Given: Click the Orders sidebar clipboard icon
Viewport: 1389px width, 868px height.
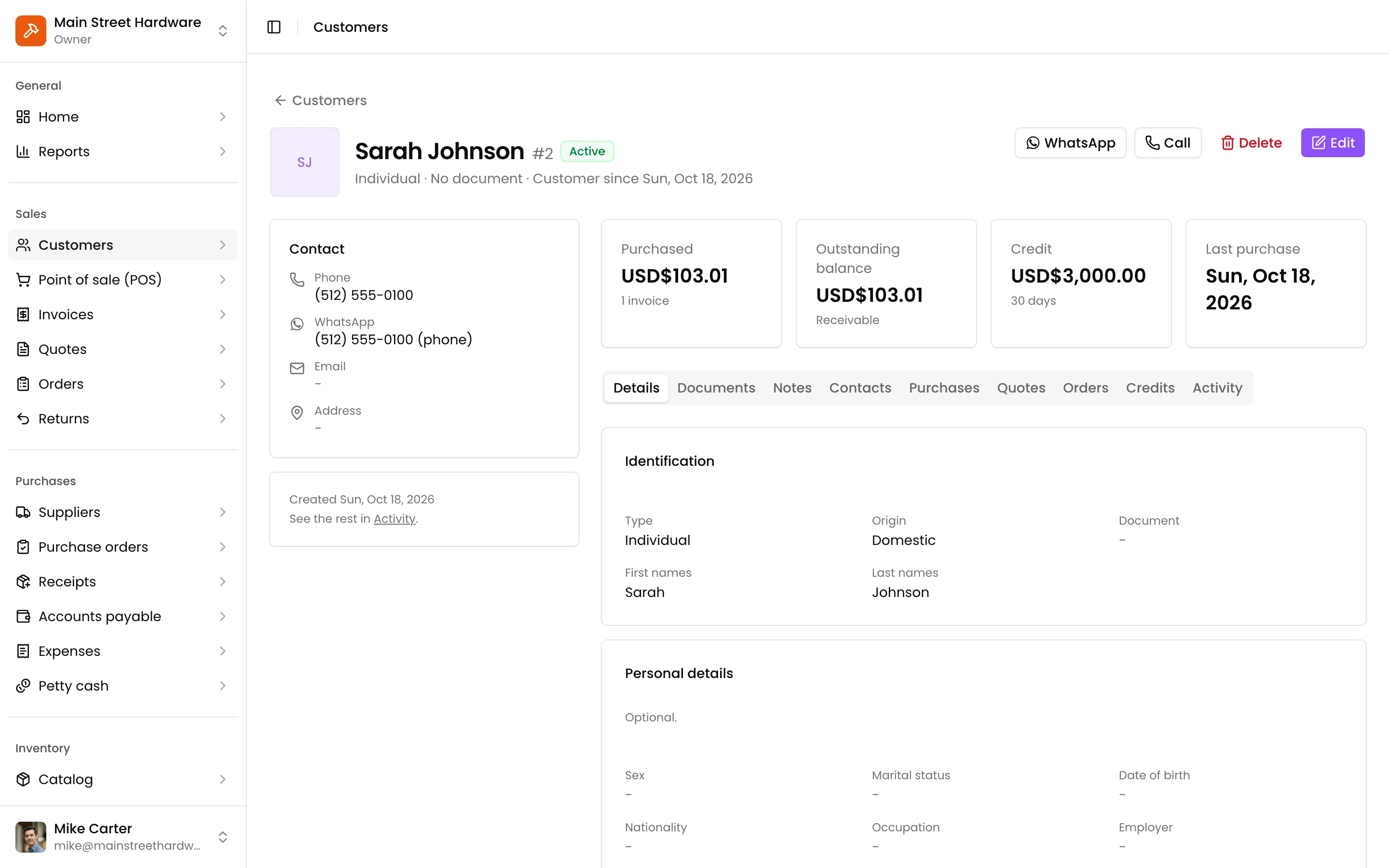Looking at the screenshot, I should (23, 384).
